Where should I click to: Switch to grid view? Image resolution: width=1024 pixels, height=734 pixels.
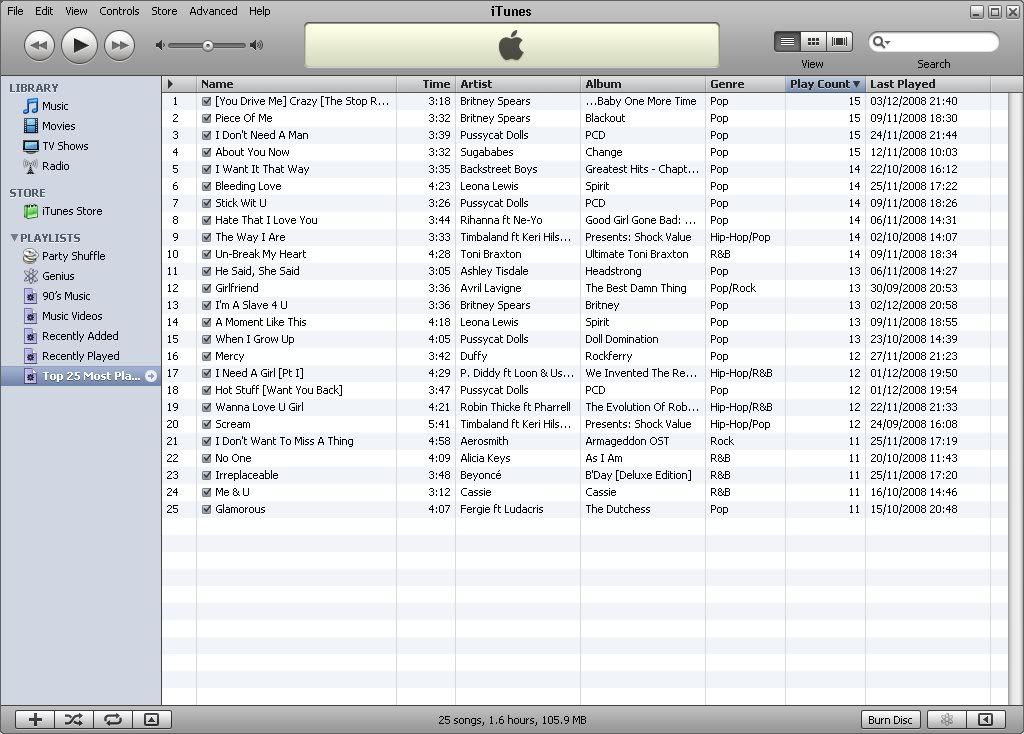(813, 42)
